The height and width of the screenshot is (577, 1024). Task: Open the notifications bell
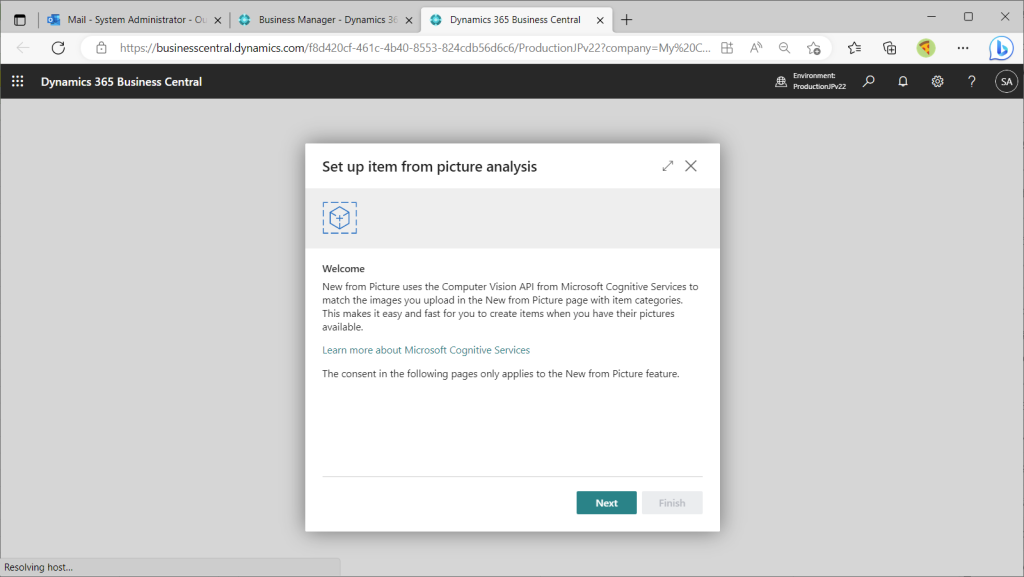coord(903,82)
